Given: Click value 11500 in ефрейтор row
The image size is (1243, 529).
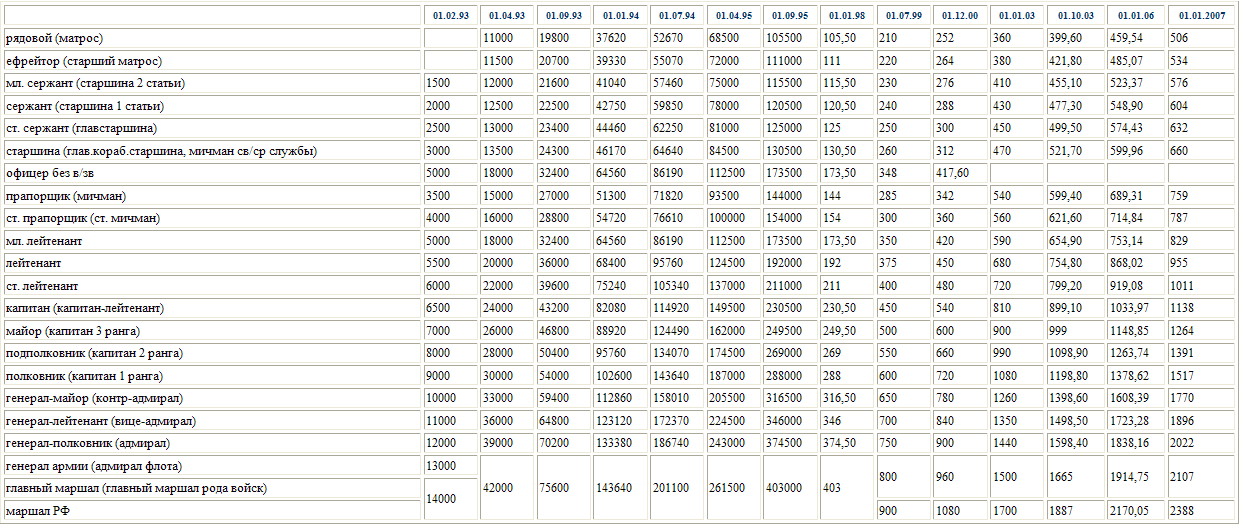Looking at the screenshot, I should [x=498, y=61].
